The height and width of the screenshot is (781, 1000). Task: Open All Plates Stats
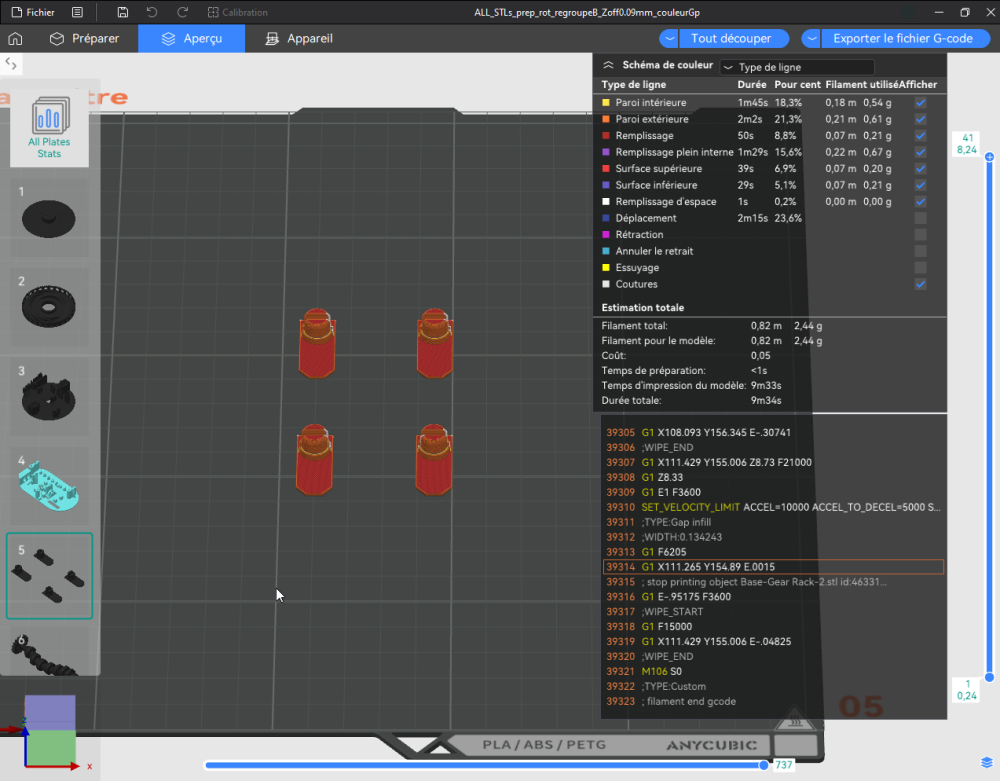[49, 128]
